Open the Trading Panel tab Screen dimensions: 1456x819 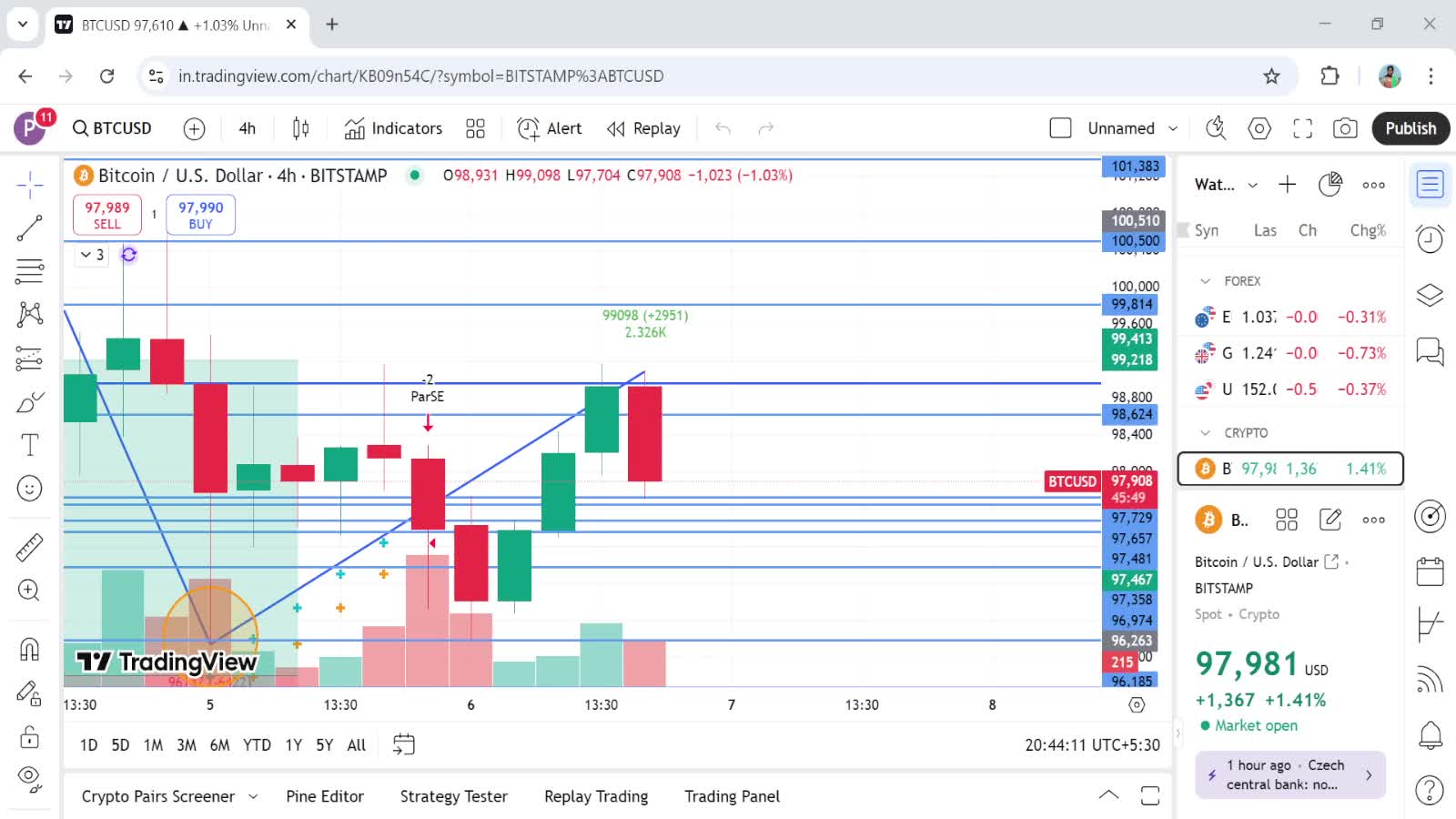pyautogui.click(x=733, y=797)
